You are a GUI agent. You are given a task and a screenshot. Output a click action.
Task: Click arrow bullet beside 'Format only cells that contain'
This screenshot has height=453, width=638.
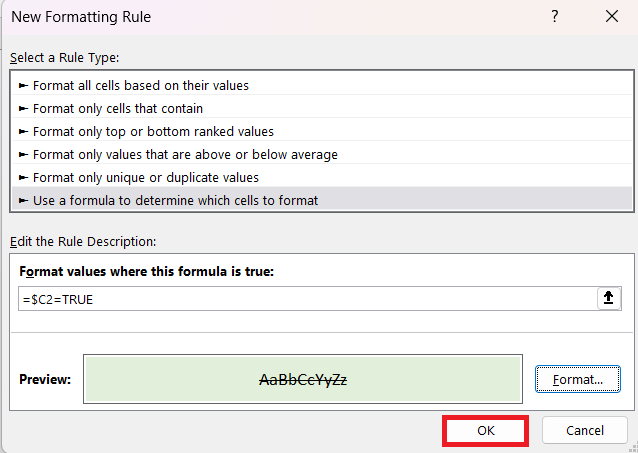(x=24, y=109)
